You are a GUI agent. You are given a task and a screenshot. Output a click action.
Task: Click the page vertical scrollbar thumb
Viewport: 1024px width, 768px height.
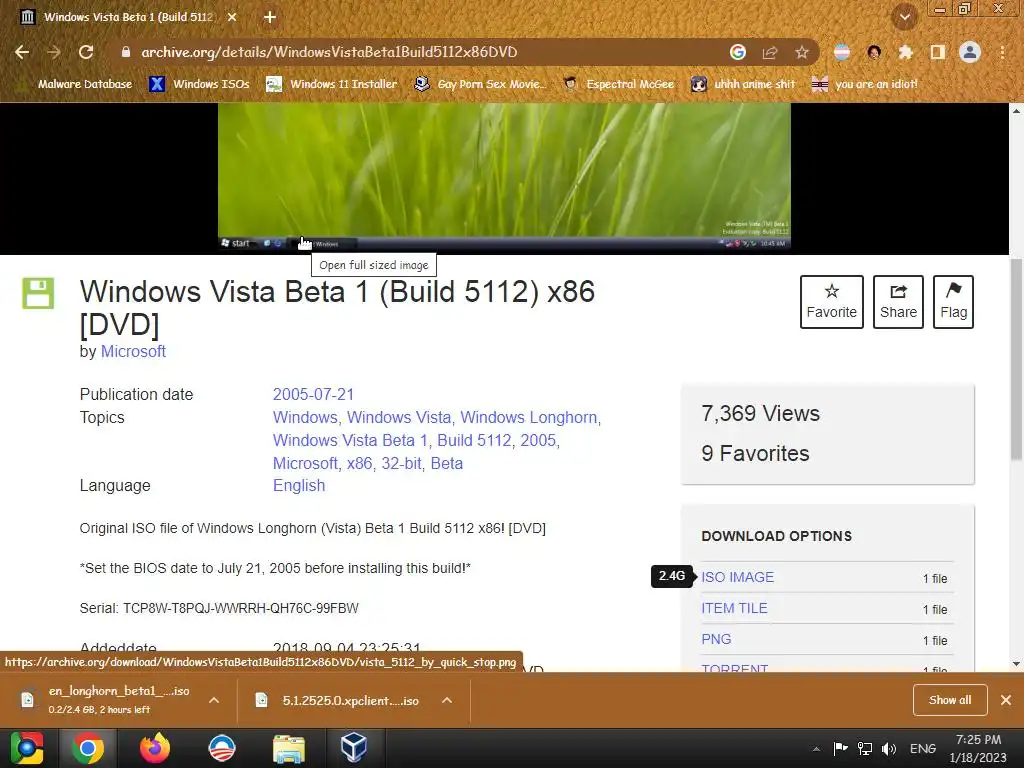click(x=1016, y=359)
